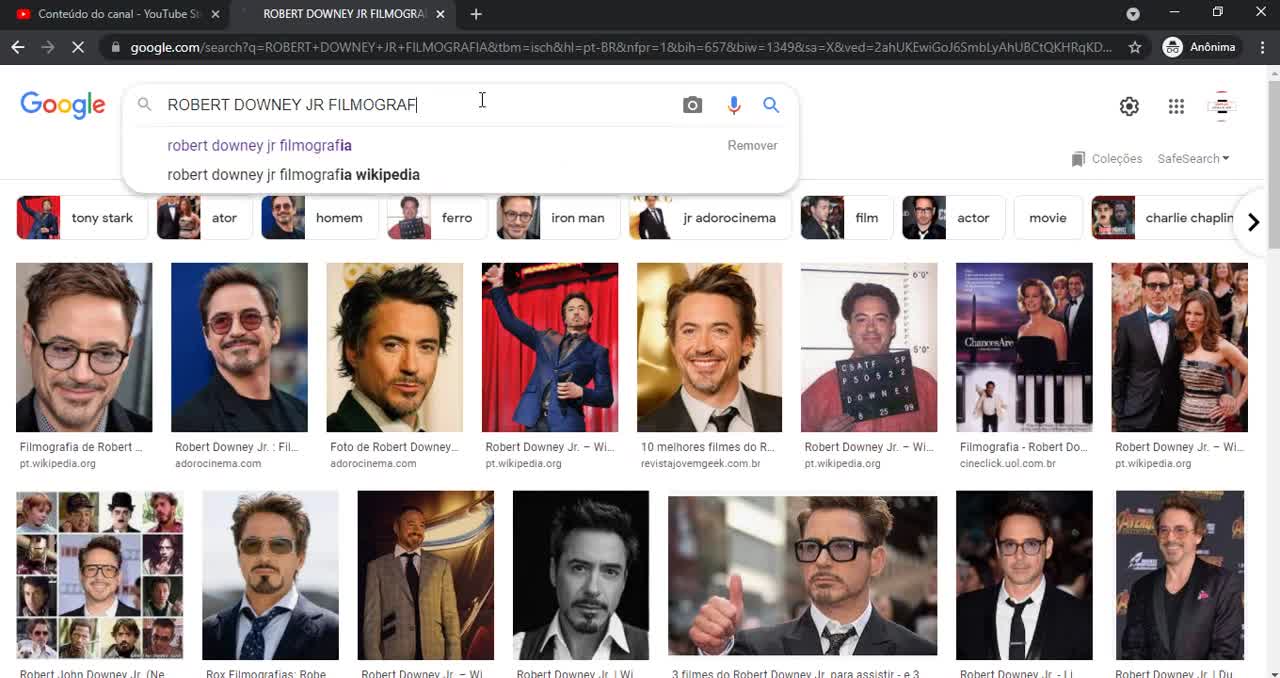Open Box Filmografias image thumbnail
This screenshot has height=678, width=1280.
point(270,575)
